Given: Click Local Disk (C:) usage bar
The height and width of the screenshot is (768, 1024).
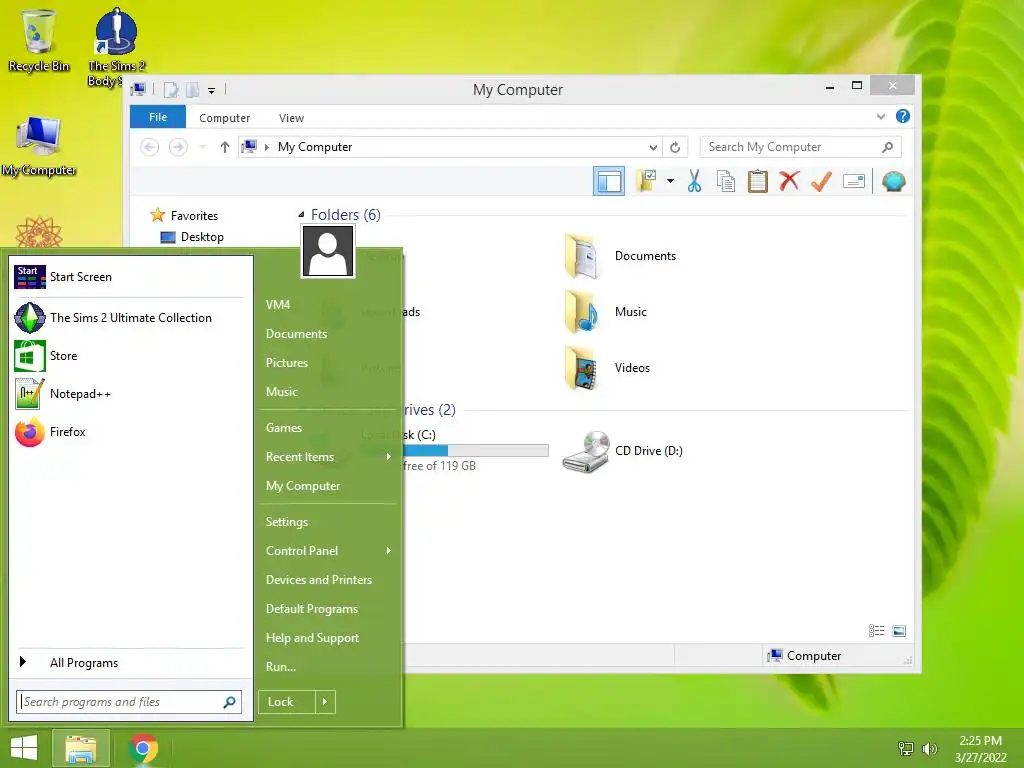Looking at the screenshot, I should pos(475,451).
